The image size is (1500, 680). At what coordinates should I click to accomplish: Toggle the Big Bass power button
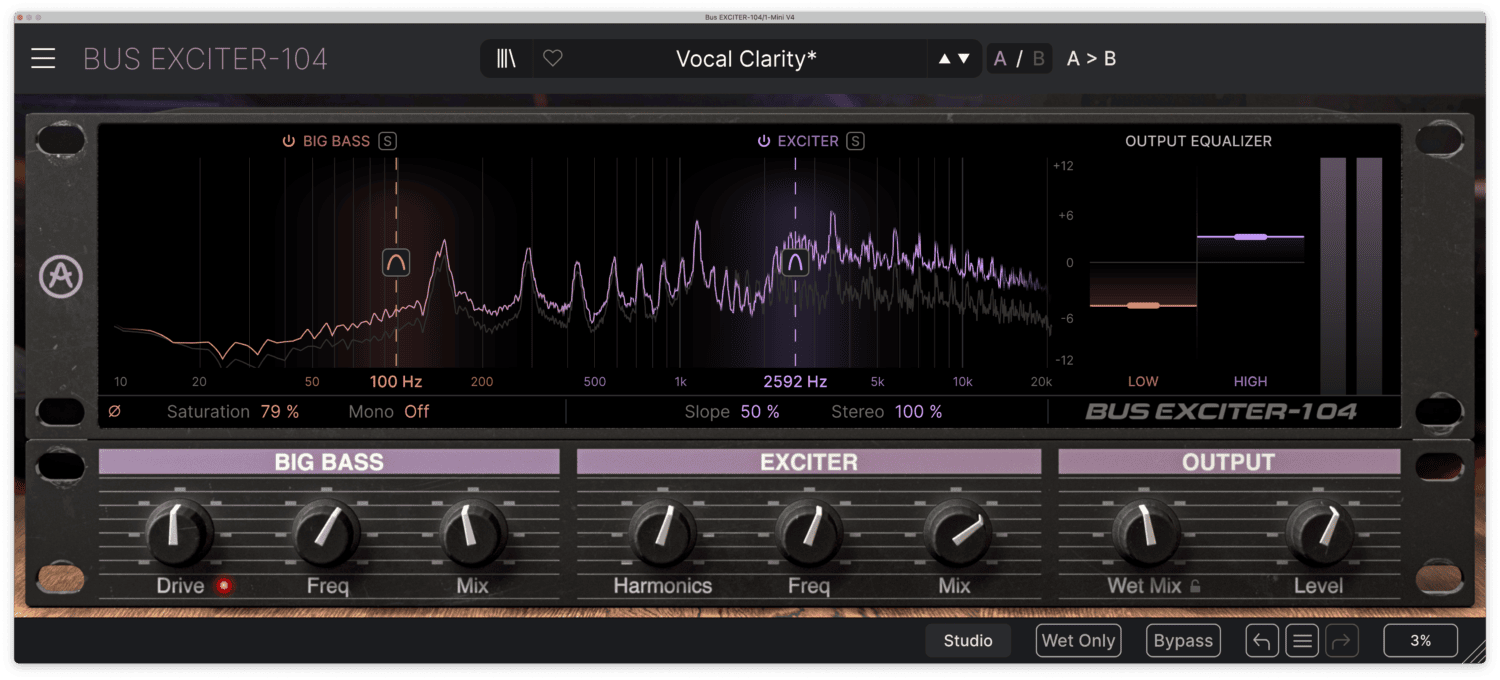(x=289, y=141)
